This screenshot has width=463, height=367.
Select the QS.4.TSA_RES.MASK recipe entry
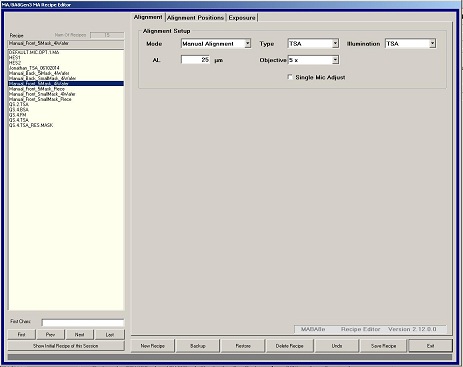[31, 125]
